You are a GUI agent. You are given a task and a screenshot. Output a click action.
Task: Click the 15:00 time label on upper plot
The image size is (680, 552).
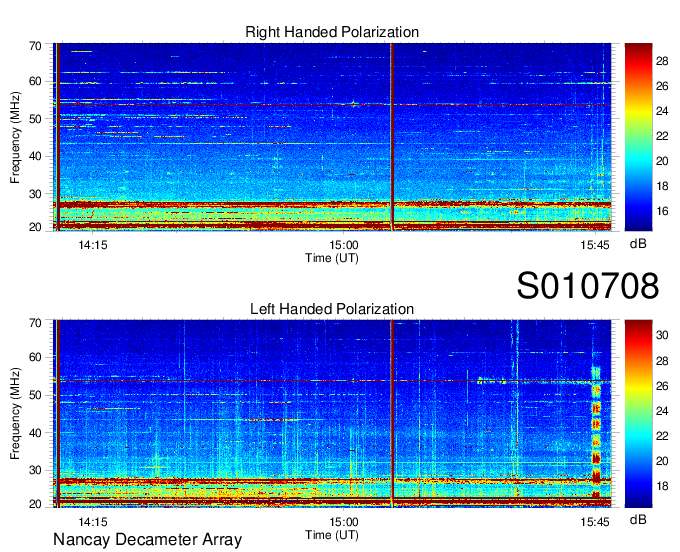[344, 245]
